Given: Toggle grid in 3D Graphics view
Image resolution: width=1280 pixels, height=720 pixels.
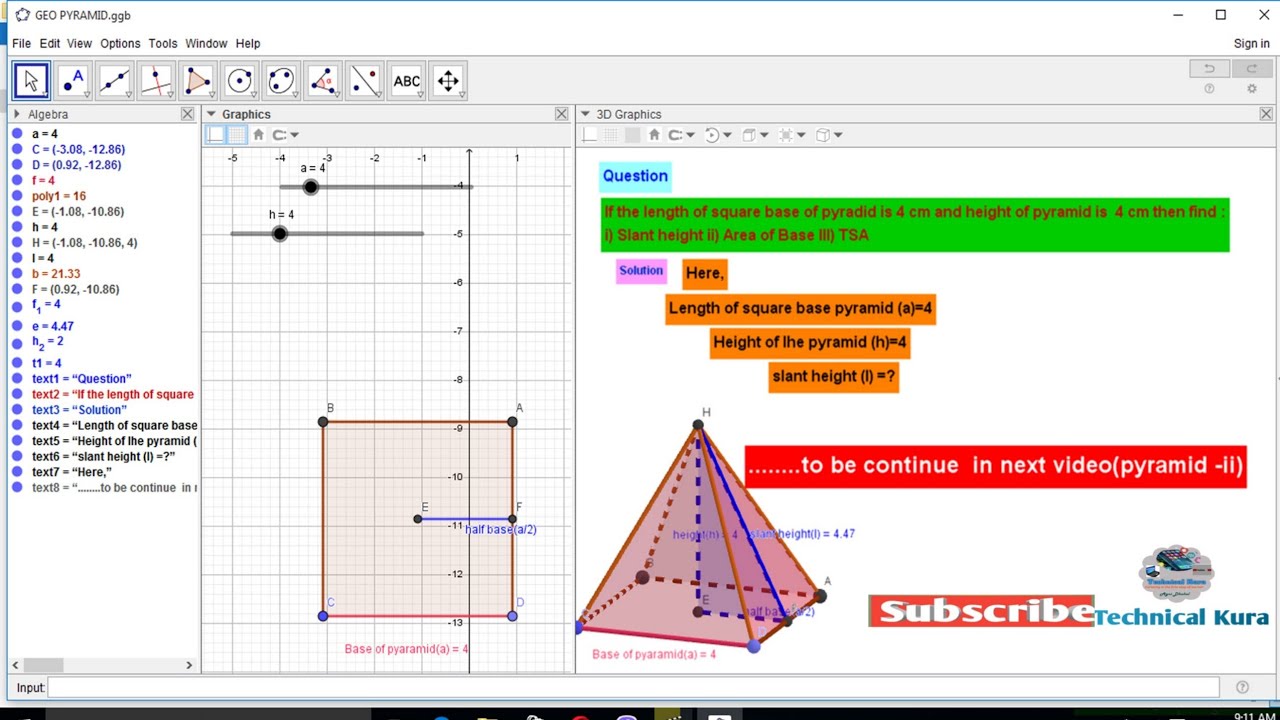Looking at the screenshot, I should pyautogui.click(x=611, y=135).
